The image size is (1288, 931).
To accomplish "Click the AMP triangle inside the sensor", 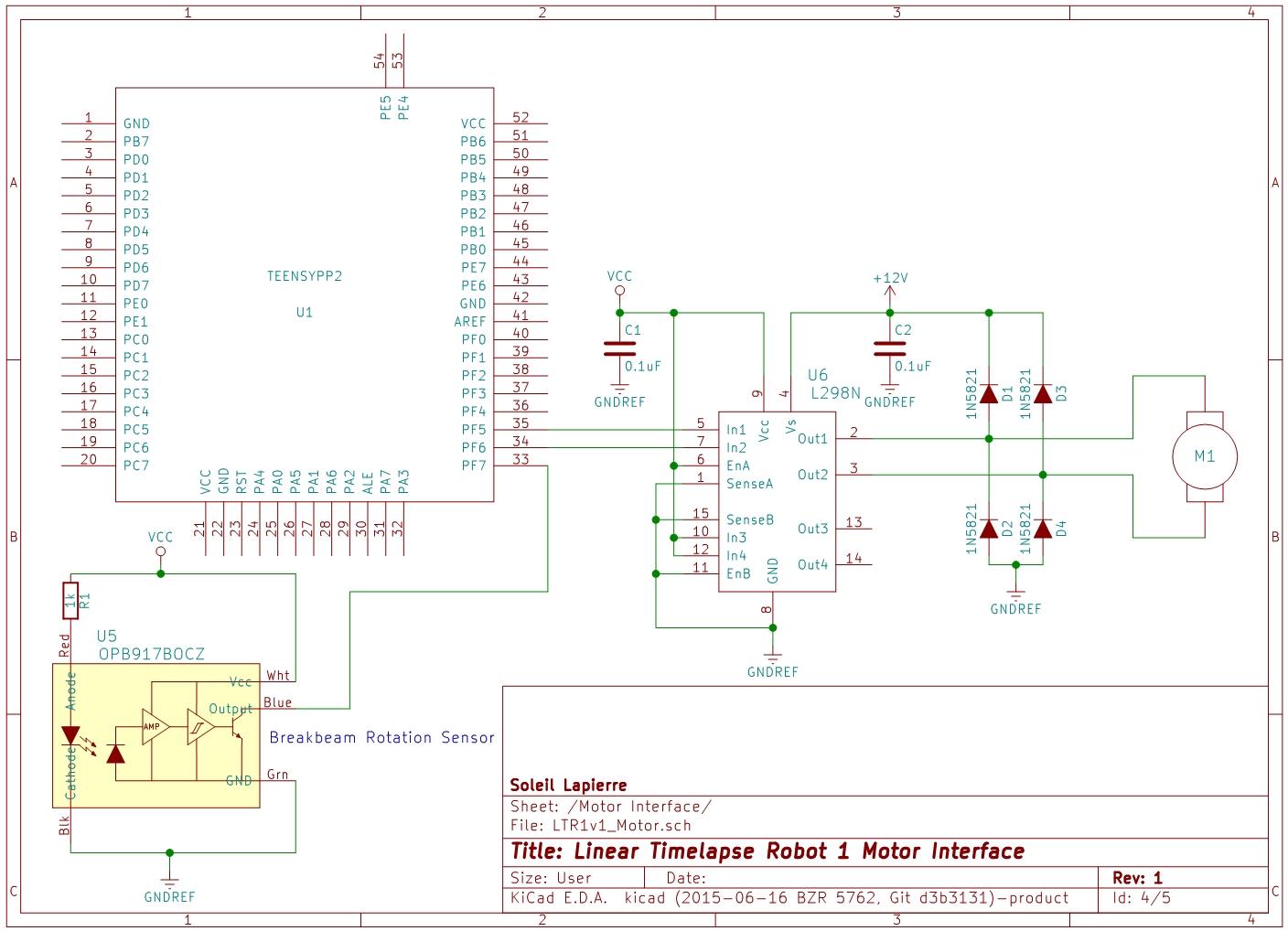I will (154, 727).
